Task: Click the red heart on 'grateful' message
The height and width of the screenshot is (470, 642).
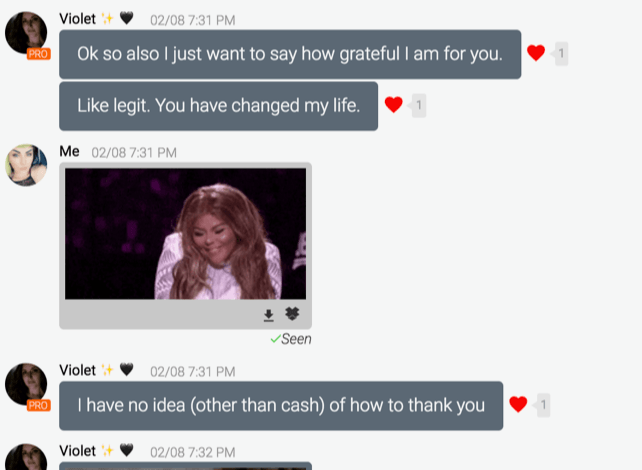Action: pos(536,53)
